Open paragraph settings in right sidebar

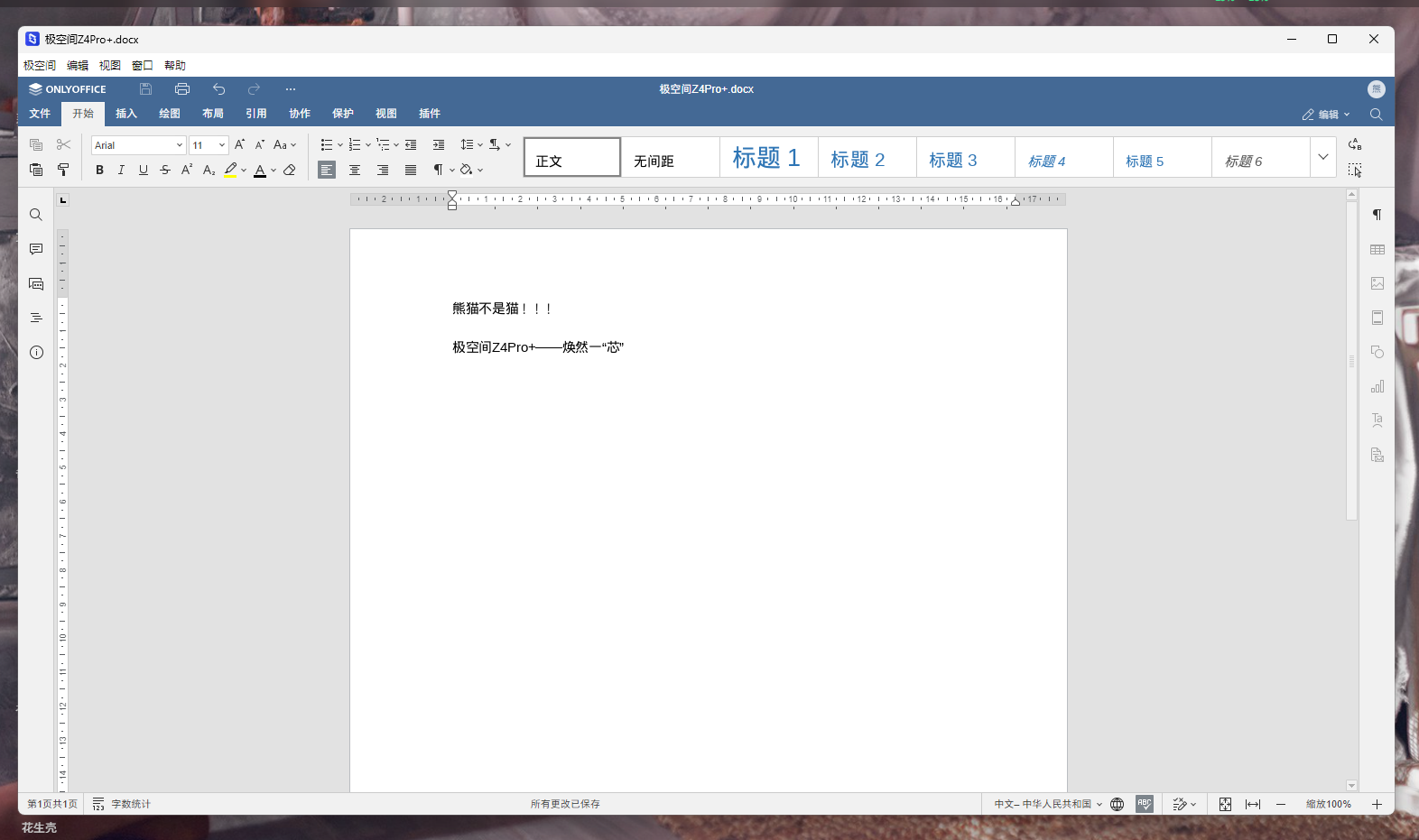1377,215
